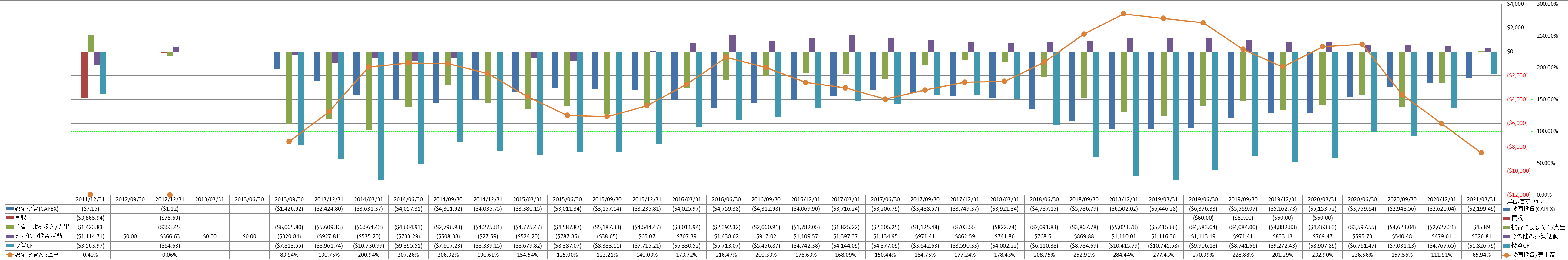
Task: Click the 300.00% secondary axis label
Action: [x=1547, y=4]
